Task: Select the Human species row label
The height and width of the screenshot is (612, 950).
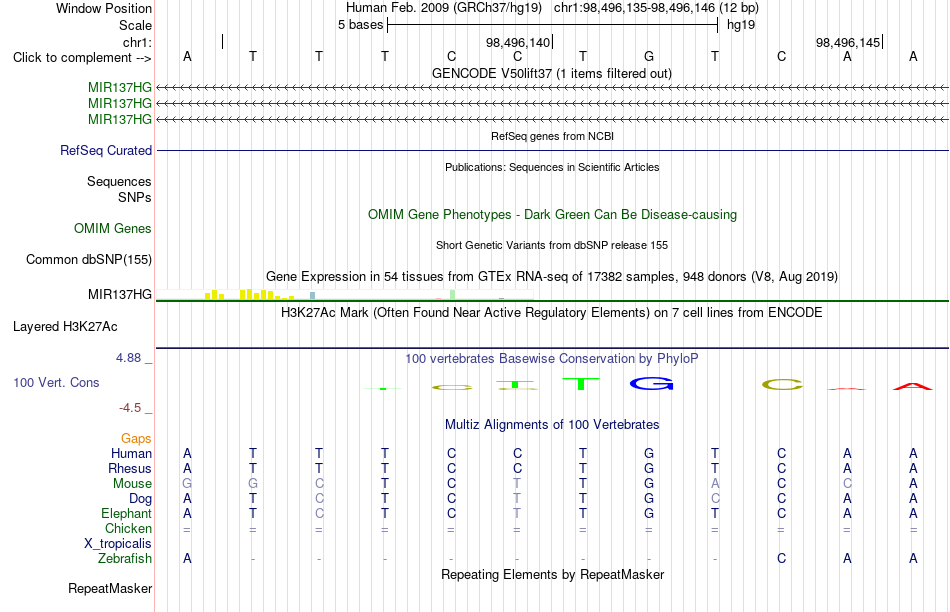Action: 131,453
